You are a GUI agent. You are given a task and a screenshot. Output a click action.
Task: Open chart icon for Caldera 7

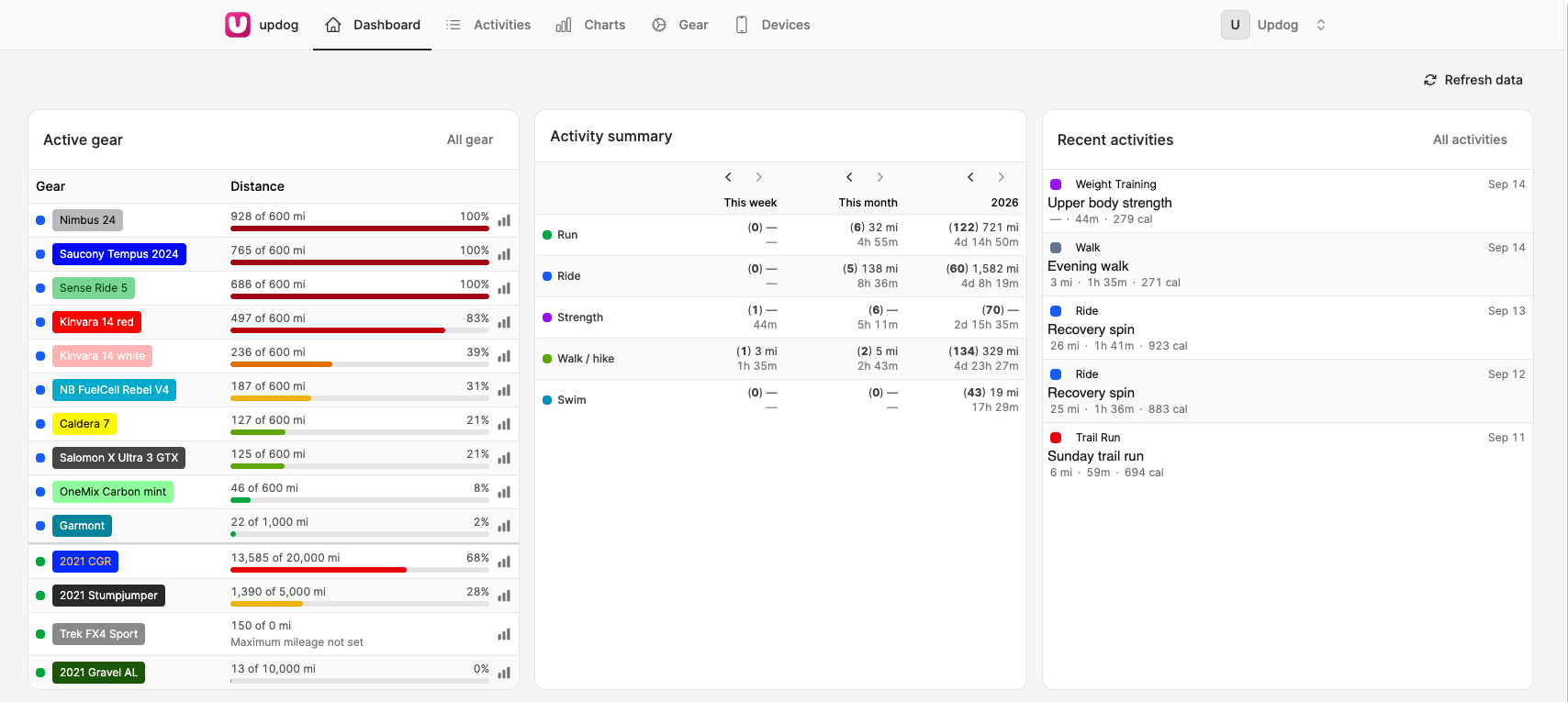pos(504,424)
